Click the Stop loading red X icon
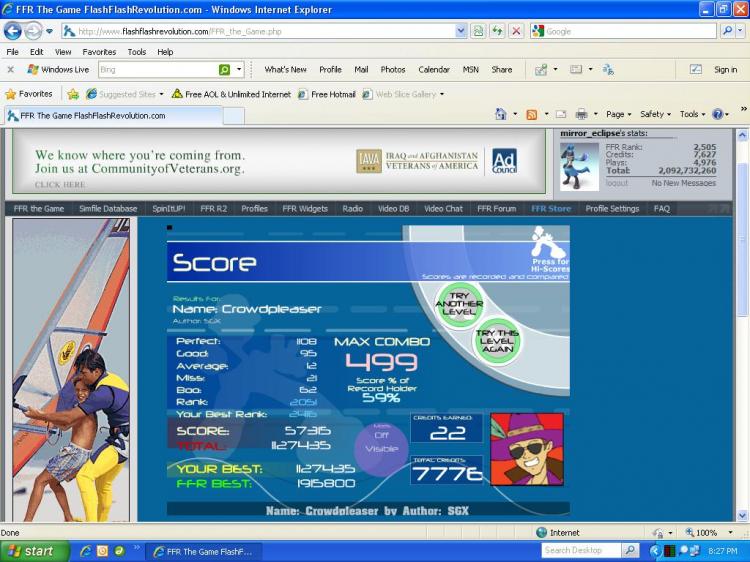 pos(516,32)
